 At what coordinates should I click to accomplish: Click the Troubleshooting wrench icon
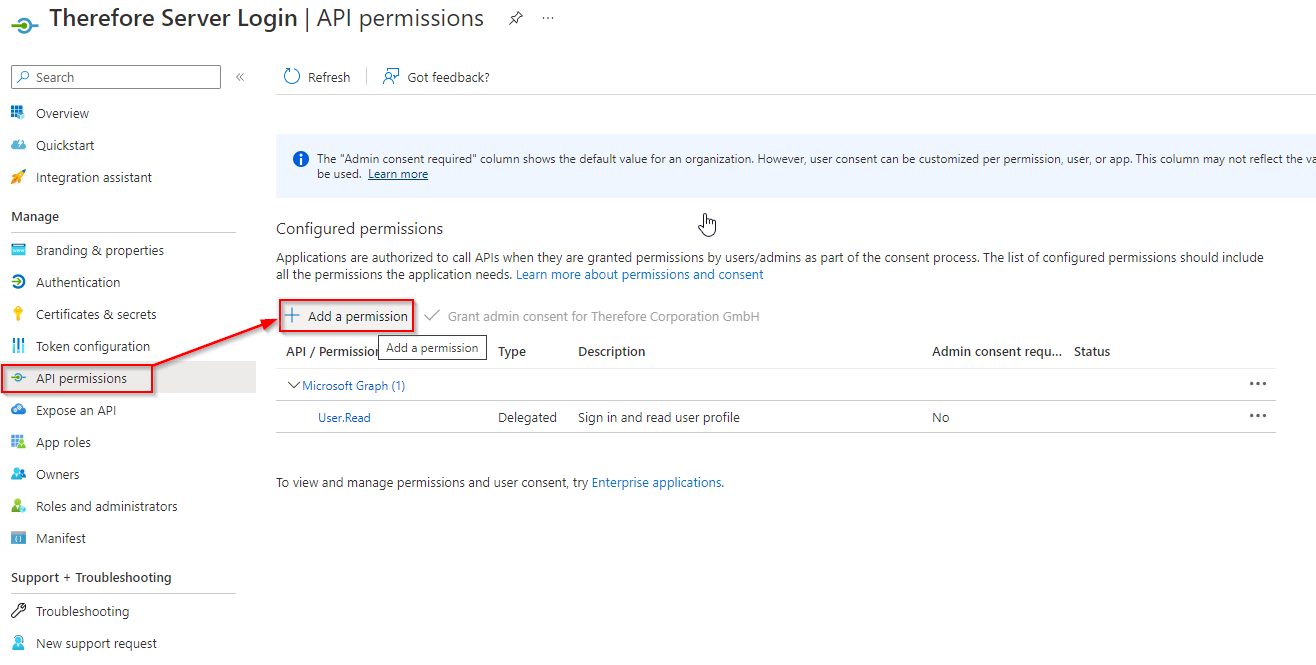[x=18, y=611]
